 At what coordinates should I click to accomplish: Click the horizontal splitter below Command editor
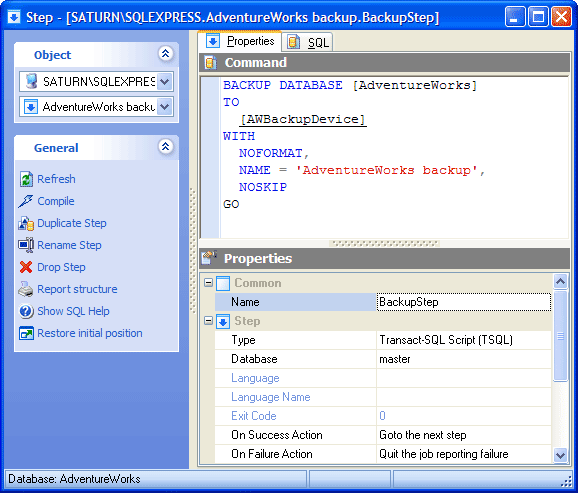[384, 243]
